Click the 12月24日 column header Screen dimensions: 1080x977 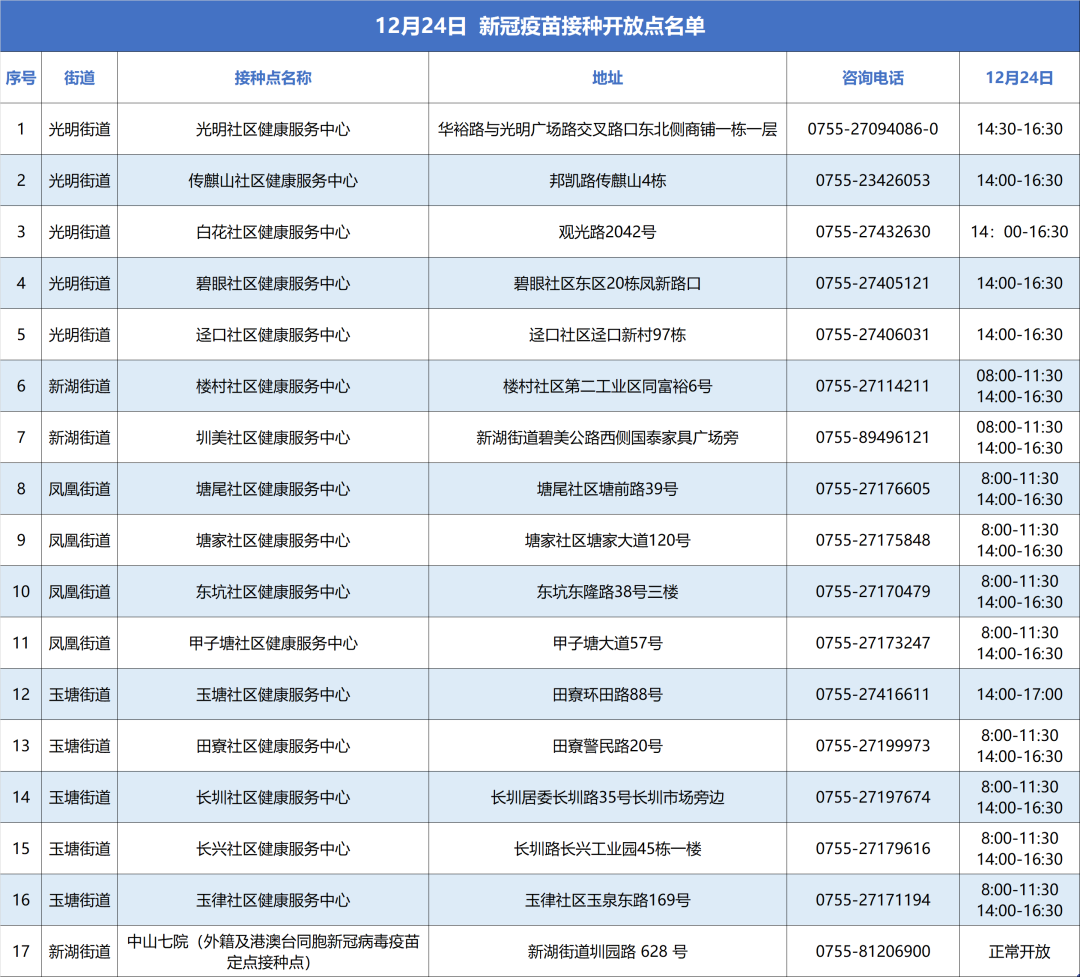pos(1019,78)
